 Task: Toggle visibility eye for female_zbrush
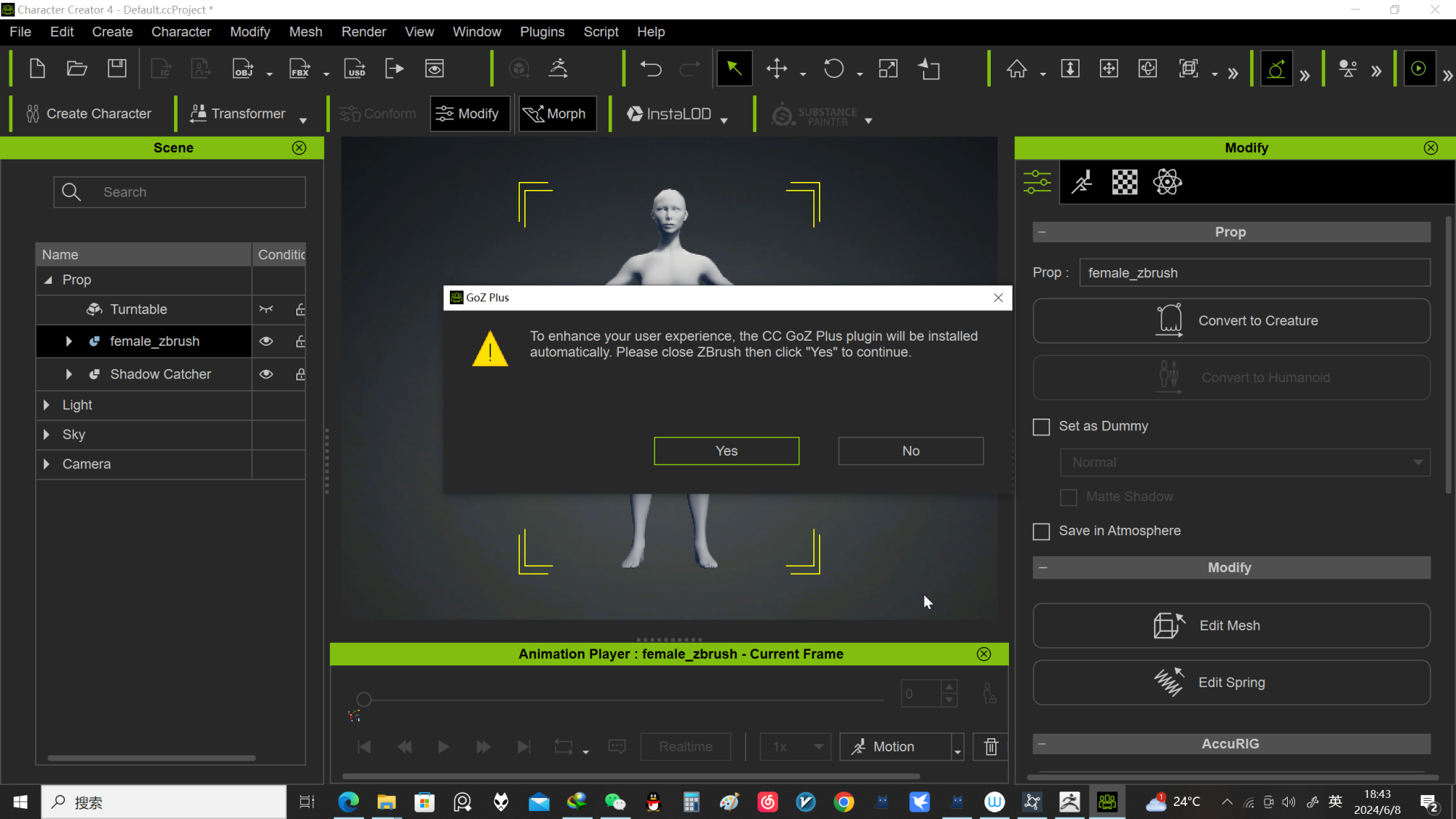(266, 341)
